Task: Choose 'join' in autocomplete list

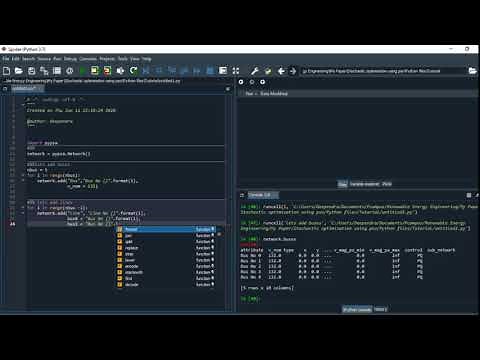Action: point(166,236)
